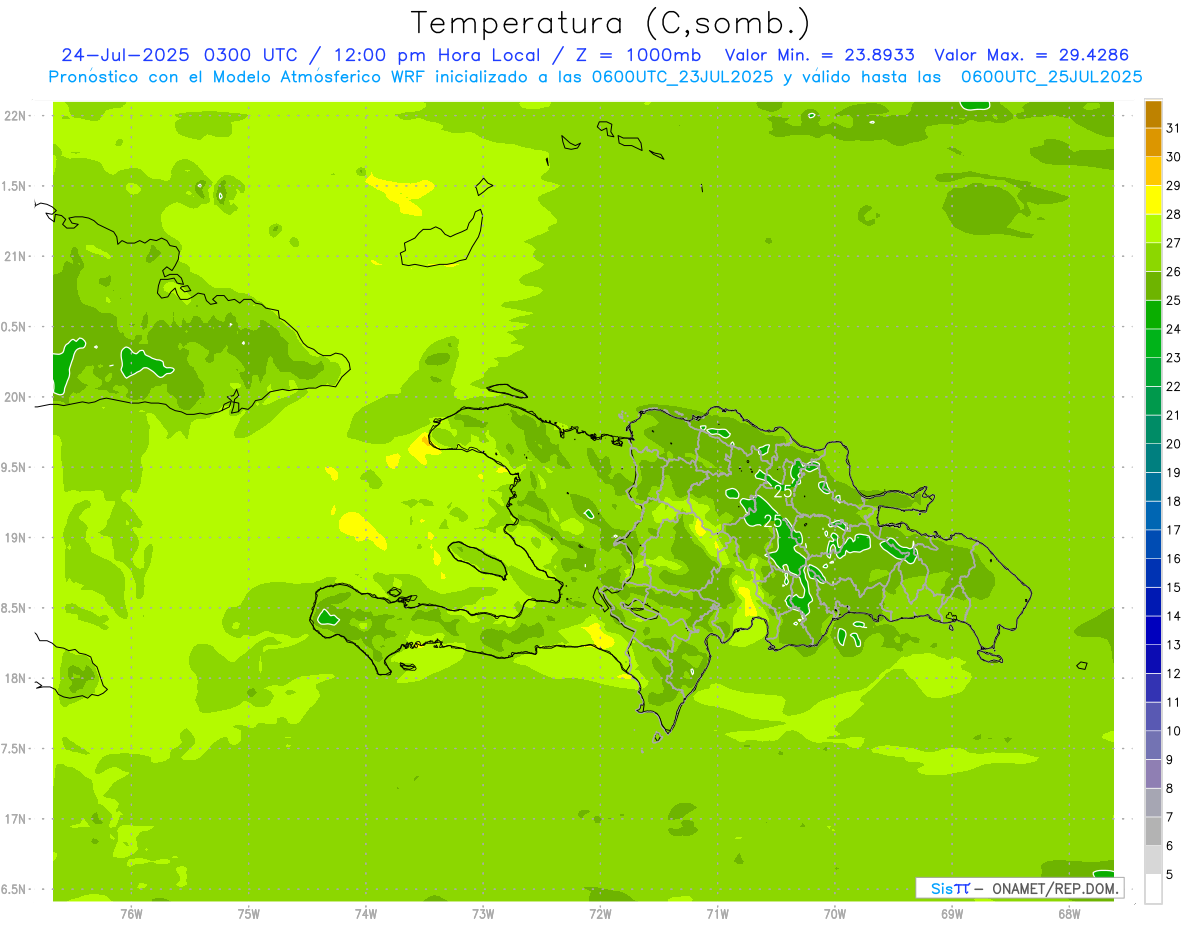Click the "74W" longitude label
The image size is (1200, 927).
[x=366, y=913]
